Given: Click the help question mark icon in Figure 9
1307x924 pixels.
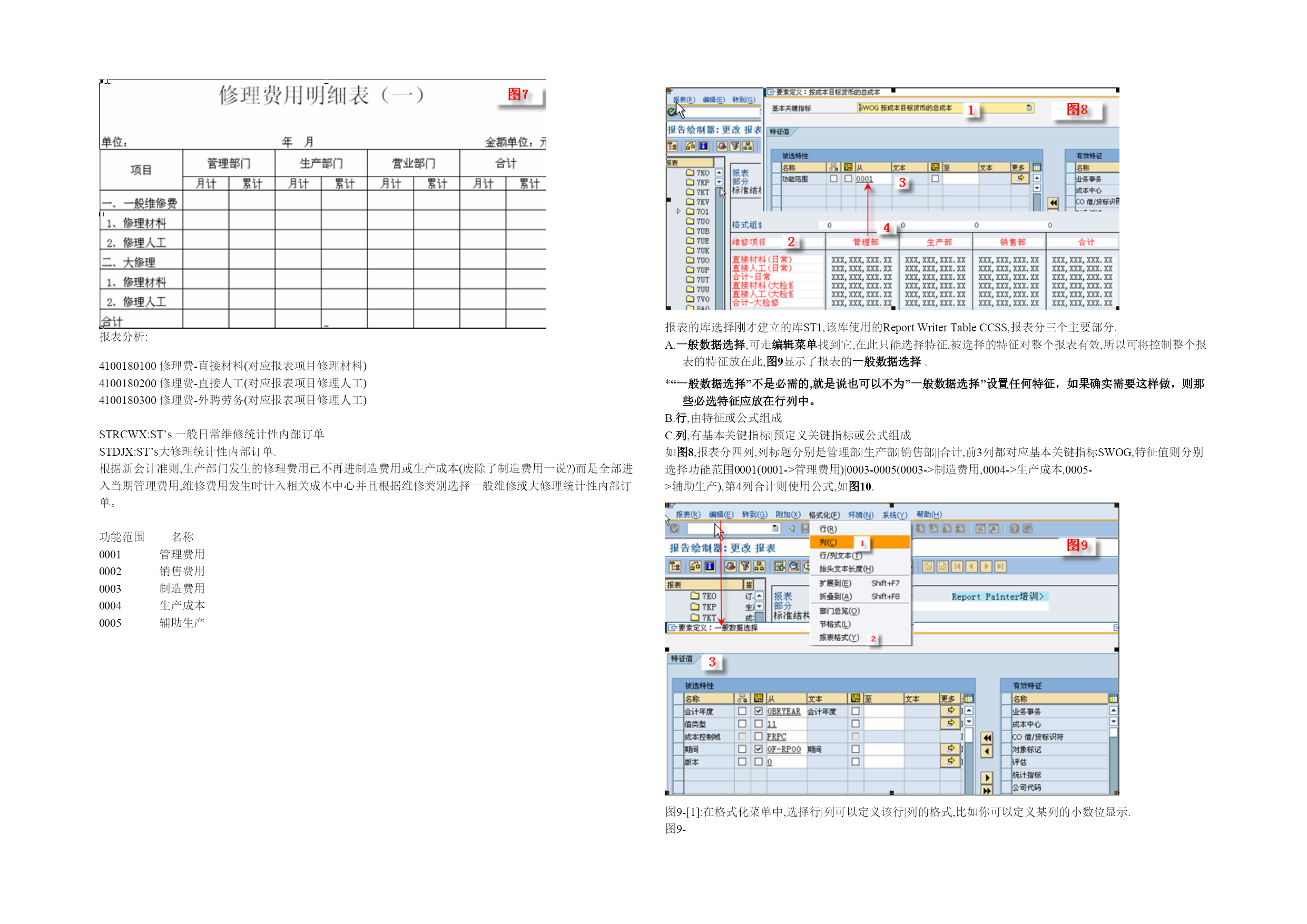Looking at the screenshot, I should 1015,529.
